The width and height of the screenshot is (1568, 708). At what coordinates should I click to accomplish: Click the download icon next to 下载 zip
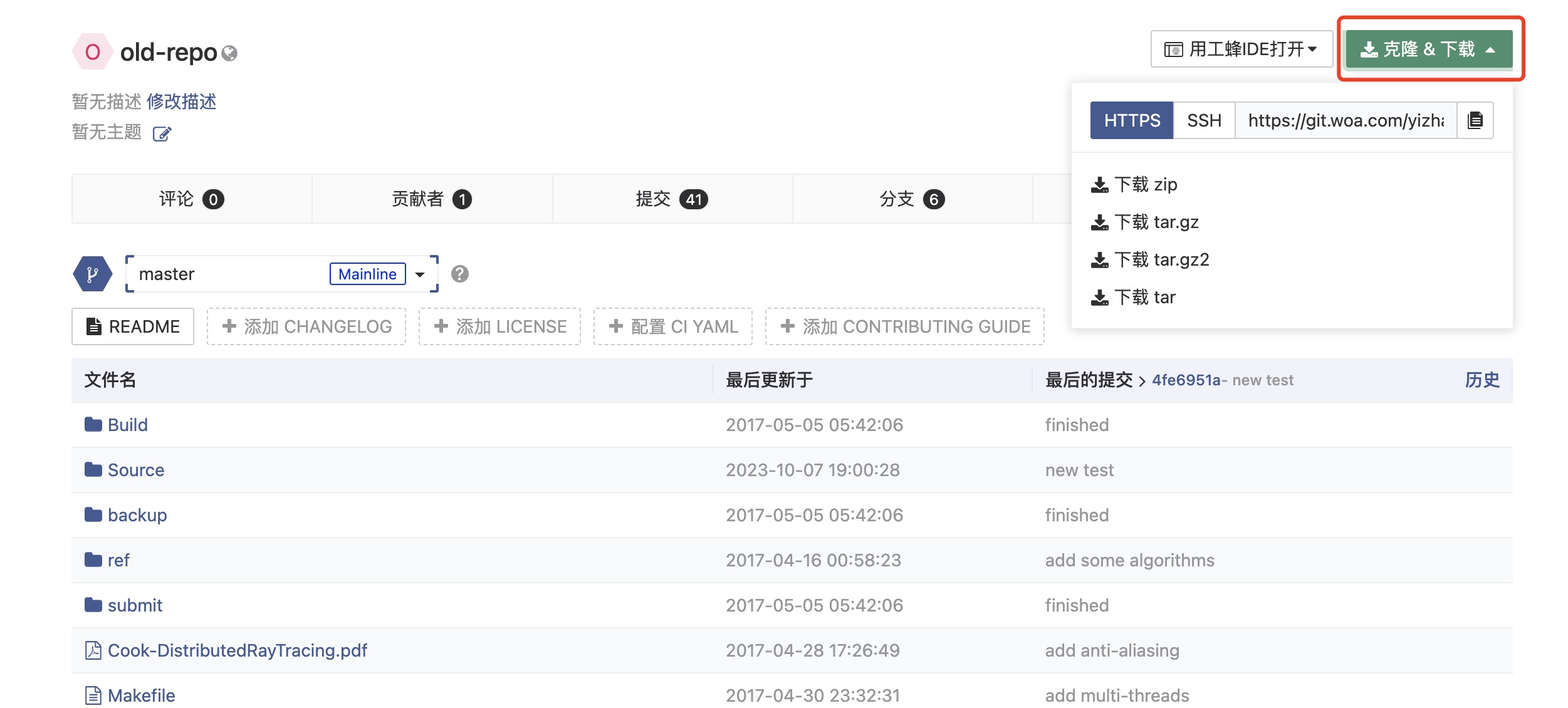coord(1100,184)
